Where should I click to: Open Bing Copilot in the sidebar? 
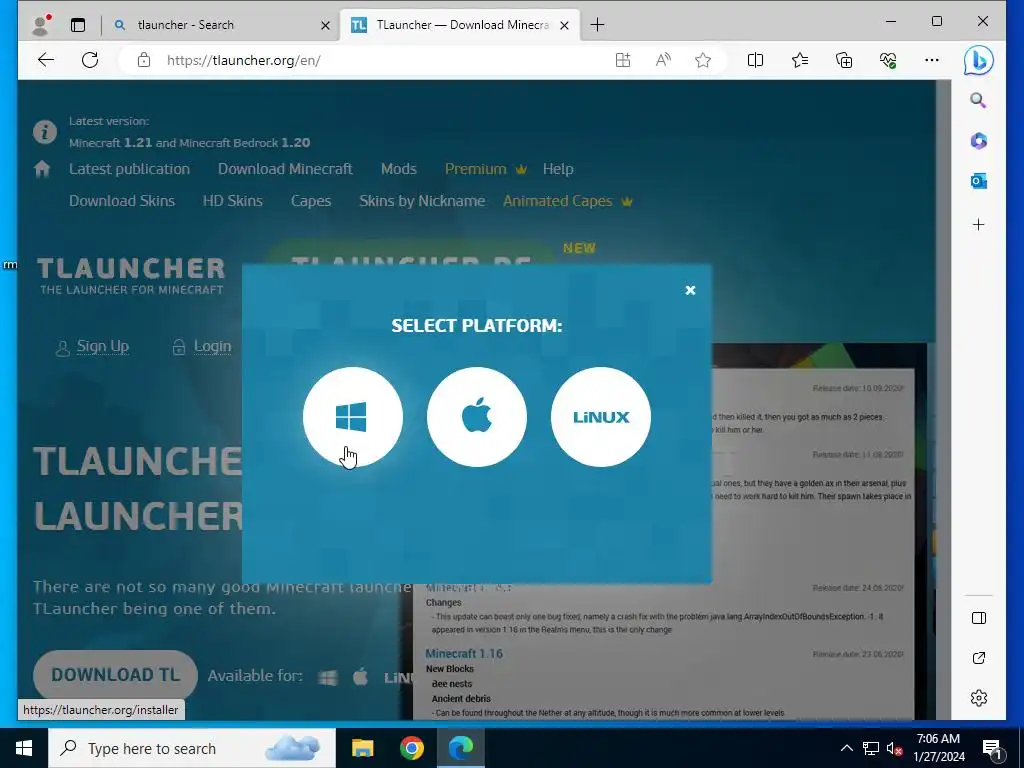(978, 61)
